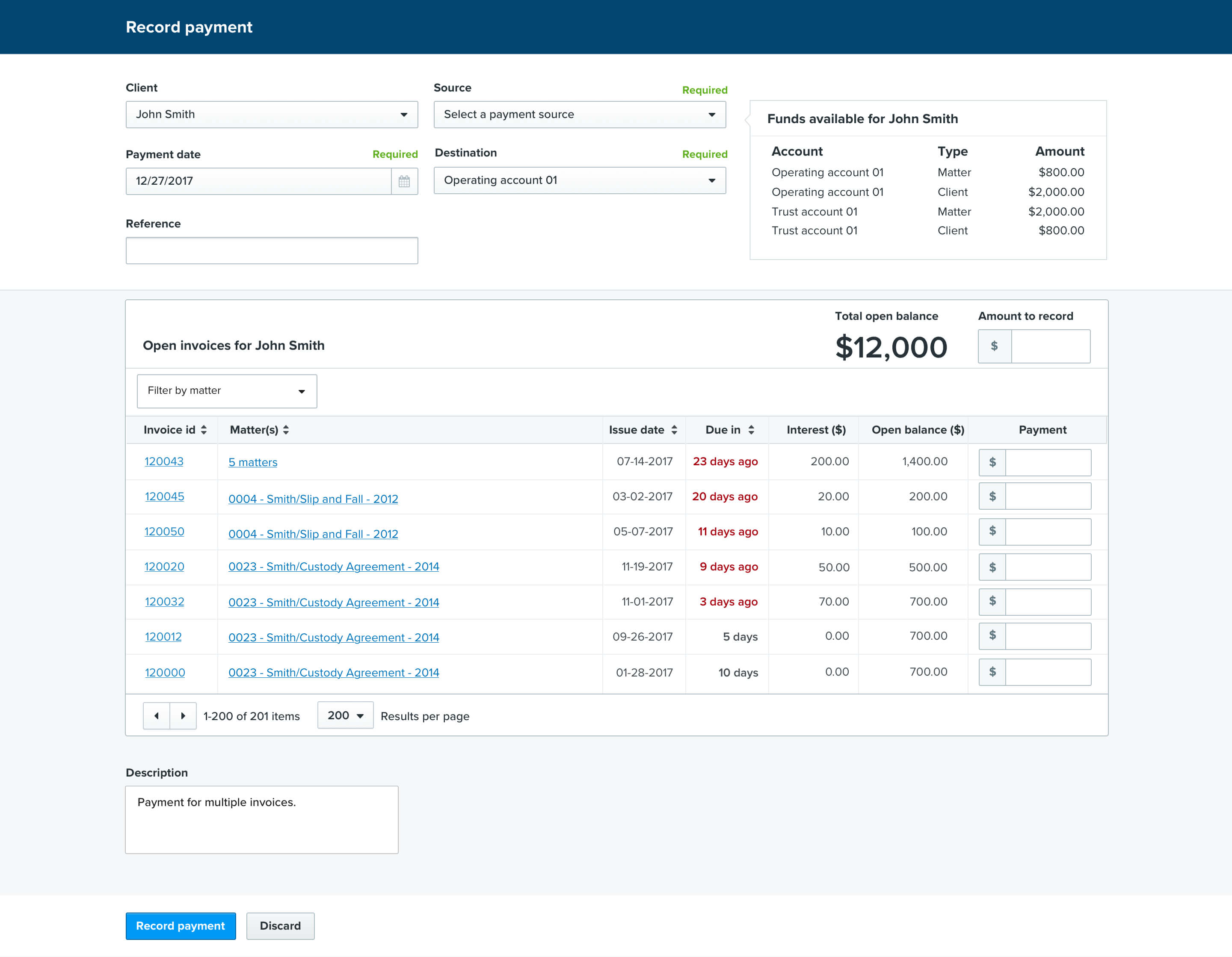The width and height of the screenshot is (1232, 957).
Task: Click payment field for invoice 120045
Action: click(1048, 496)
